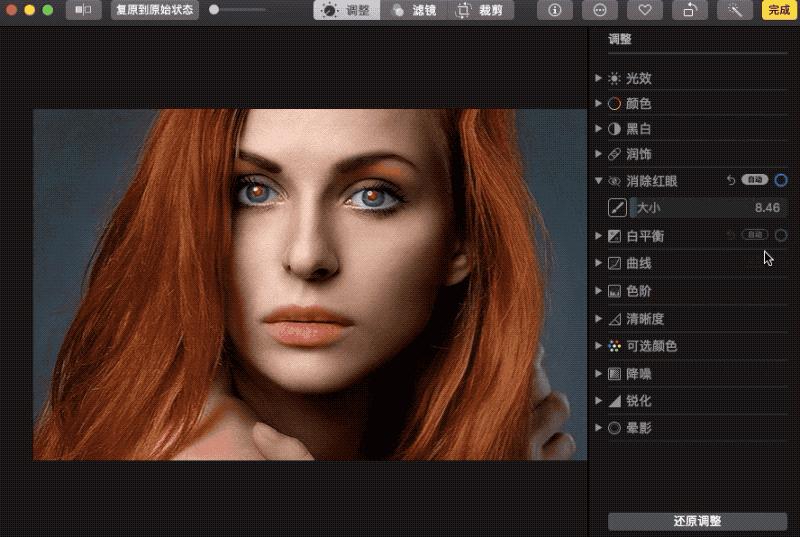Open the more options ellipsis menu
Screen dimensions: 800x537
(599, 10)
